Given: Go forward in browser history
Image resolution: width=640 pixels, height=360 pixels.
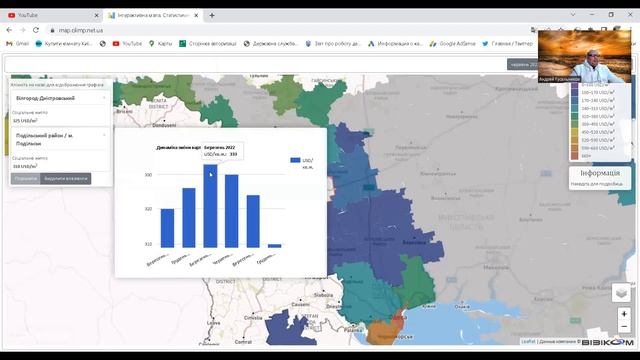Looking at the screenshot, I should pyautogui.click(x=22, y=30).
